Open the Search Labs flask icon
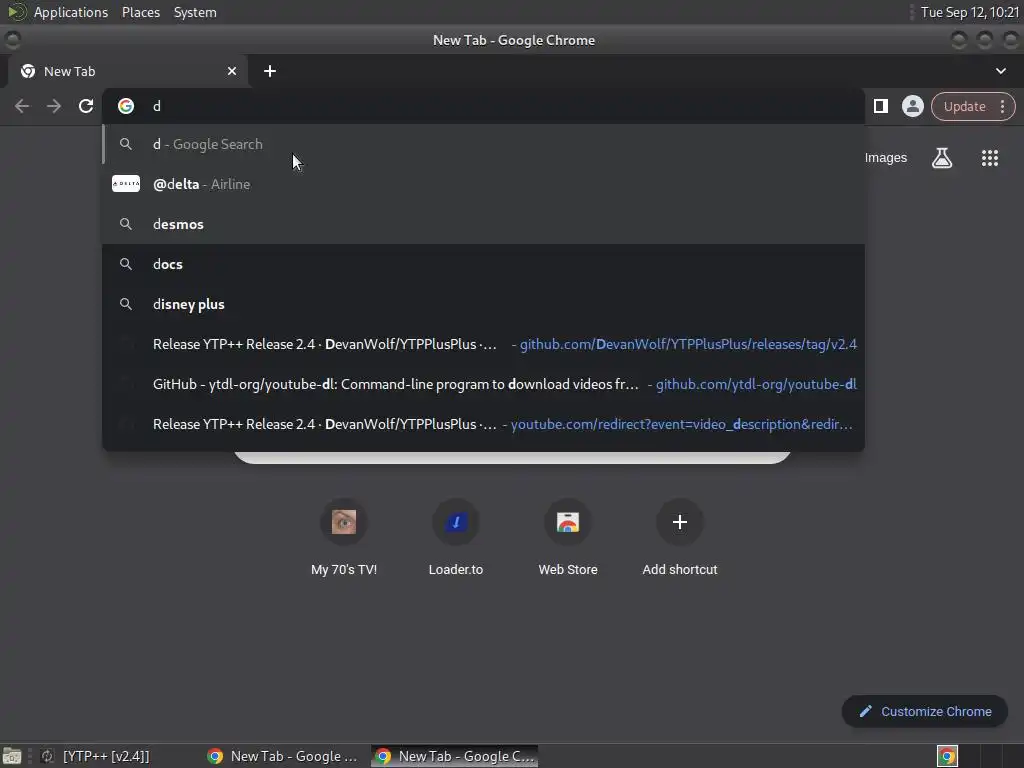 pyautogui.click(x=942, y=157)
